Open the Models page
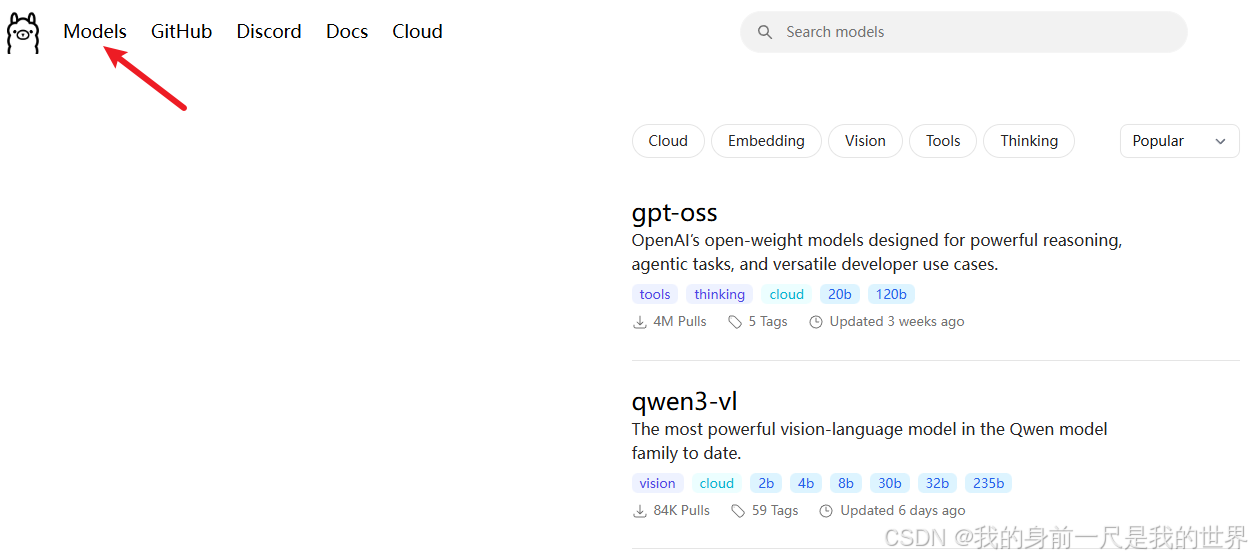This screenshot has height=559, width=1252. coord(95,32)
